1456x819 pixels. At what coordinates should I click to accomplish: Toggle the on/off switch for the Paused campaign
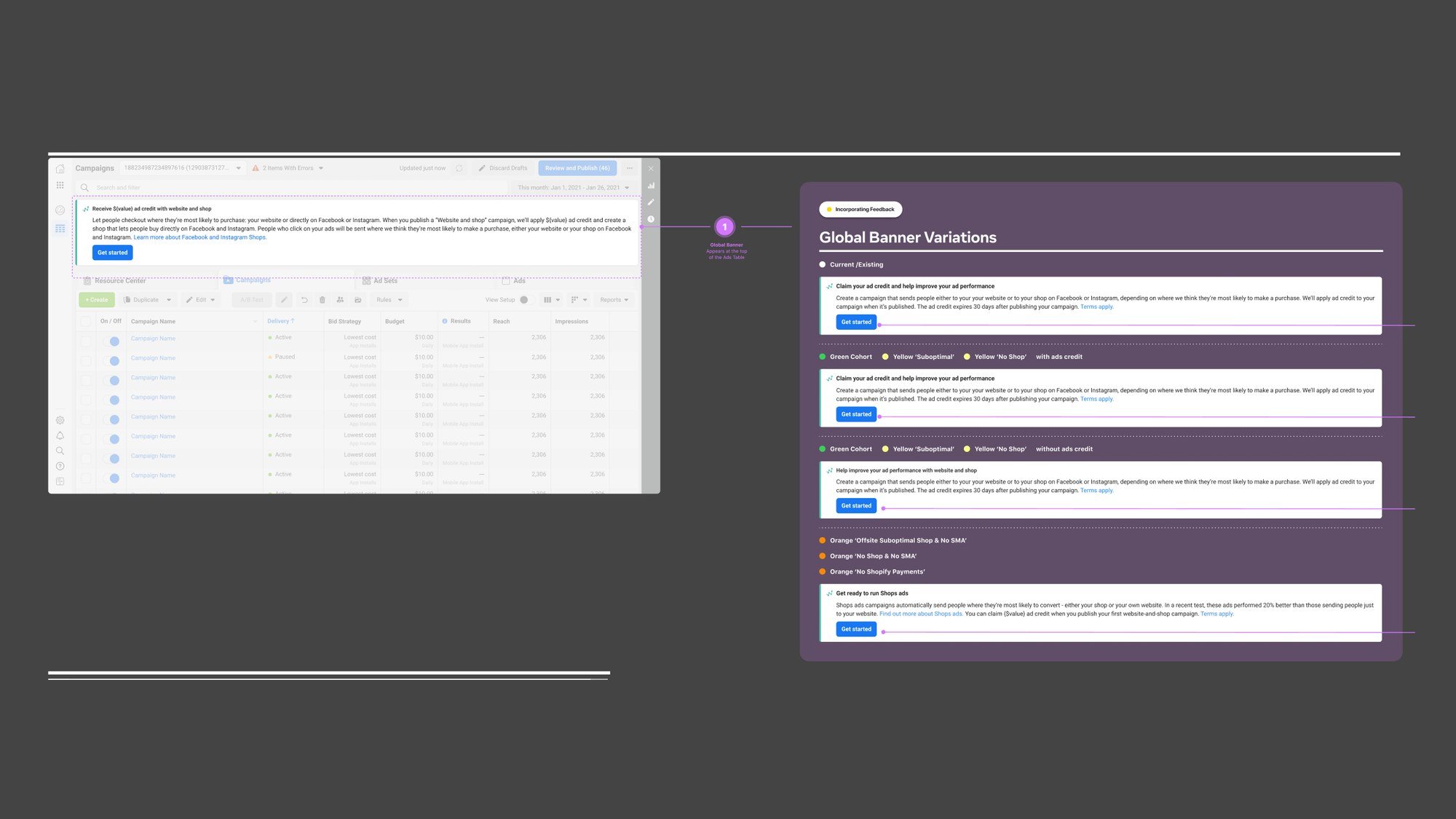(x=111, y=360)
